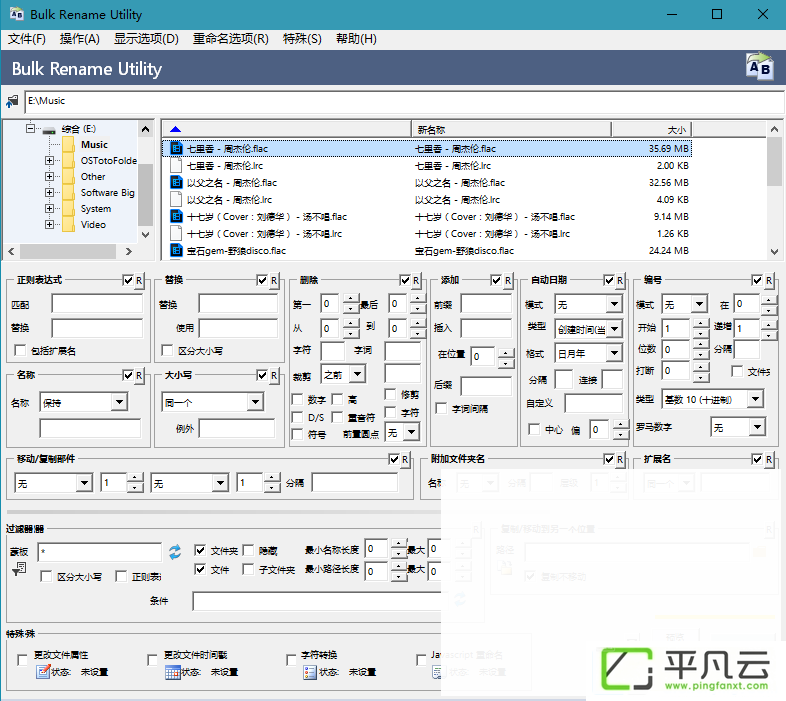Image resolution: width=786 pixels, height=701 pixels.
Task: Click the flac icon of 十七岁 汤不唱.flac
Action: point(176,217)
